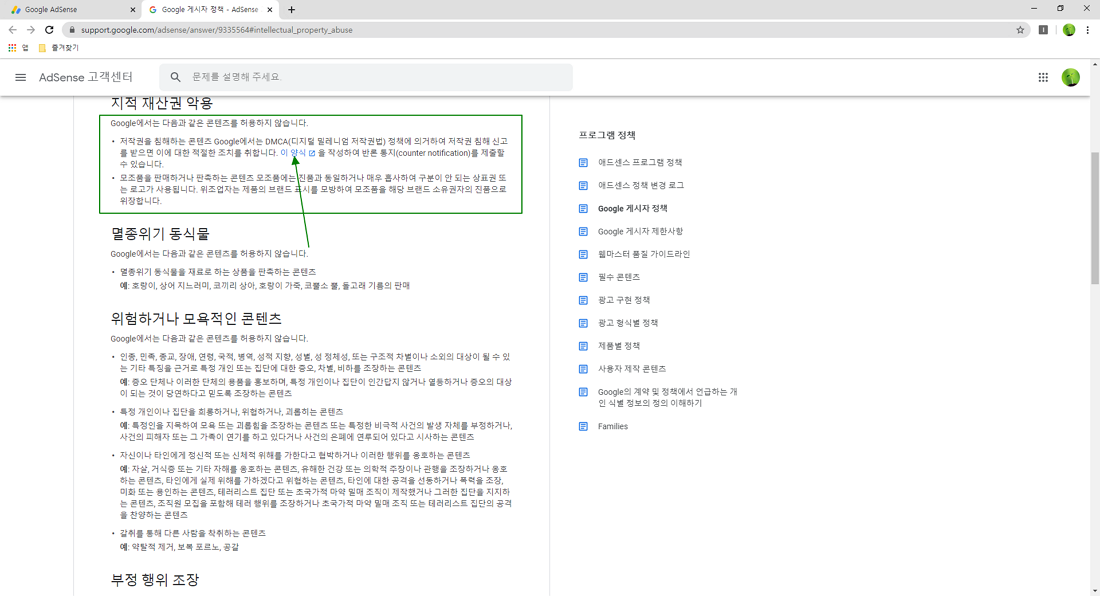The image size is (1100, 596).
Task: Open the 제품별 정책 link
Action: tap(619, 346)
